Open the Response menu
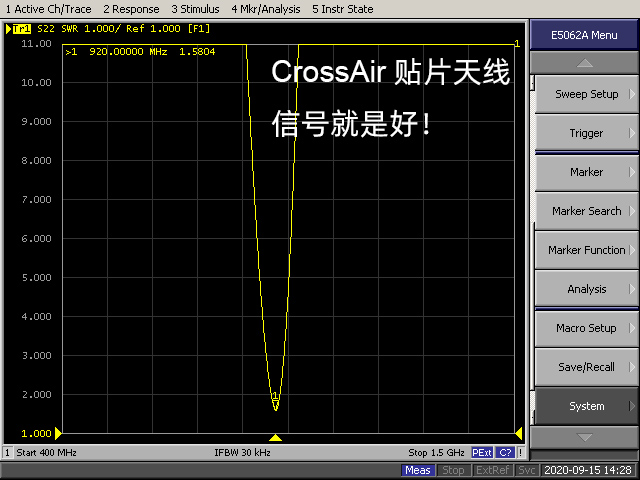640x480 pixels. (131, 9)
